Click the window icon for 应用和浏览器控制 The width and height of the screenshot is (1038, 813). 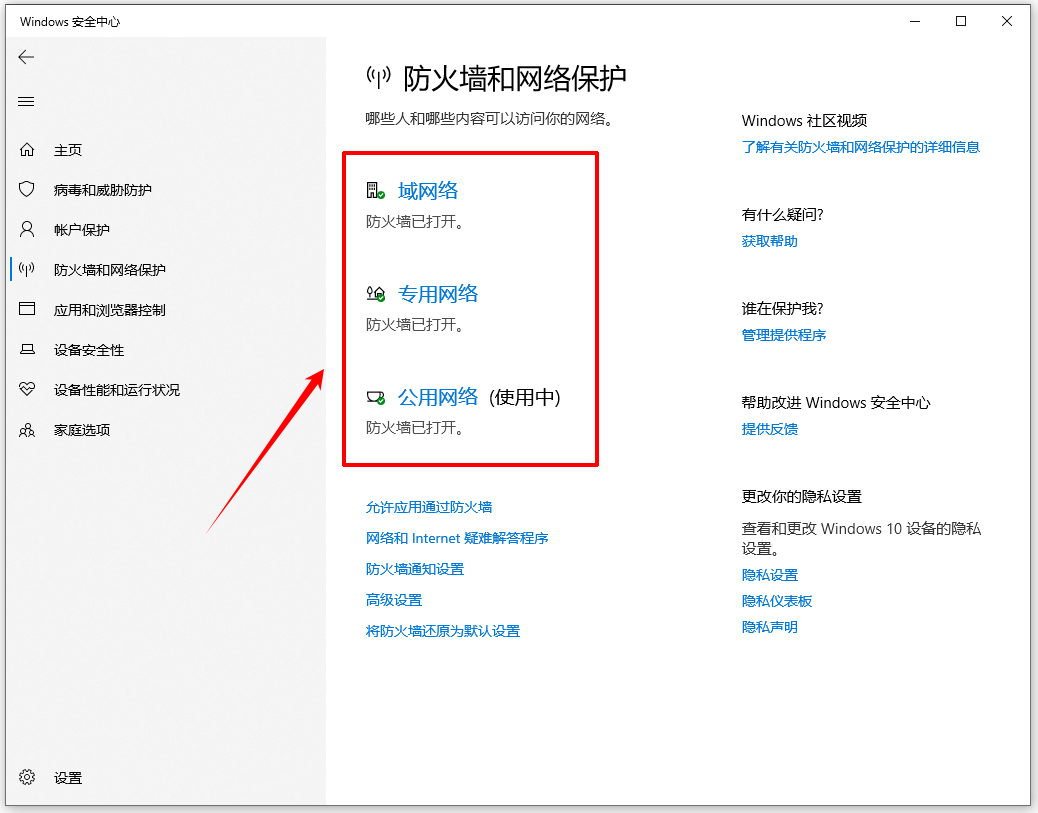pos(26,309)
